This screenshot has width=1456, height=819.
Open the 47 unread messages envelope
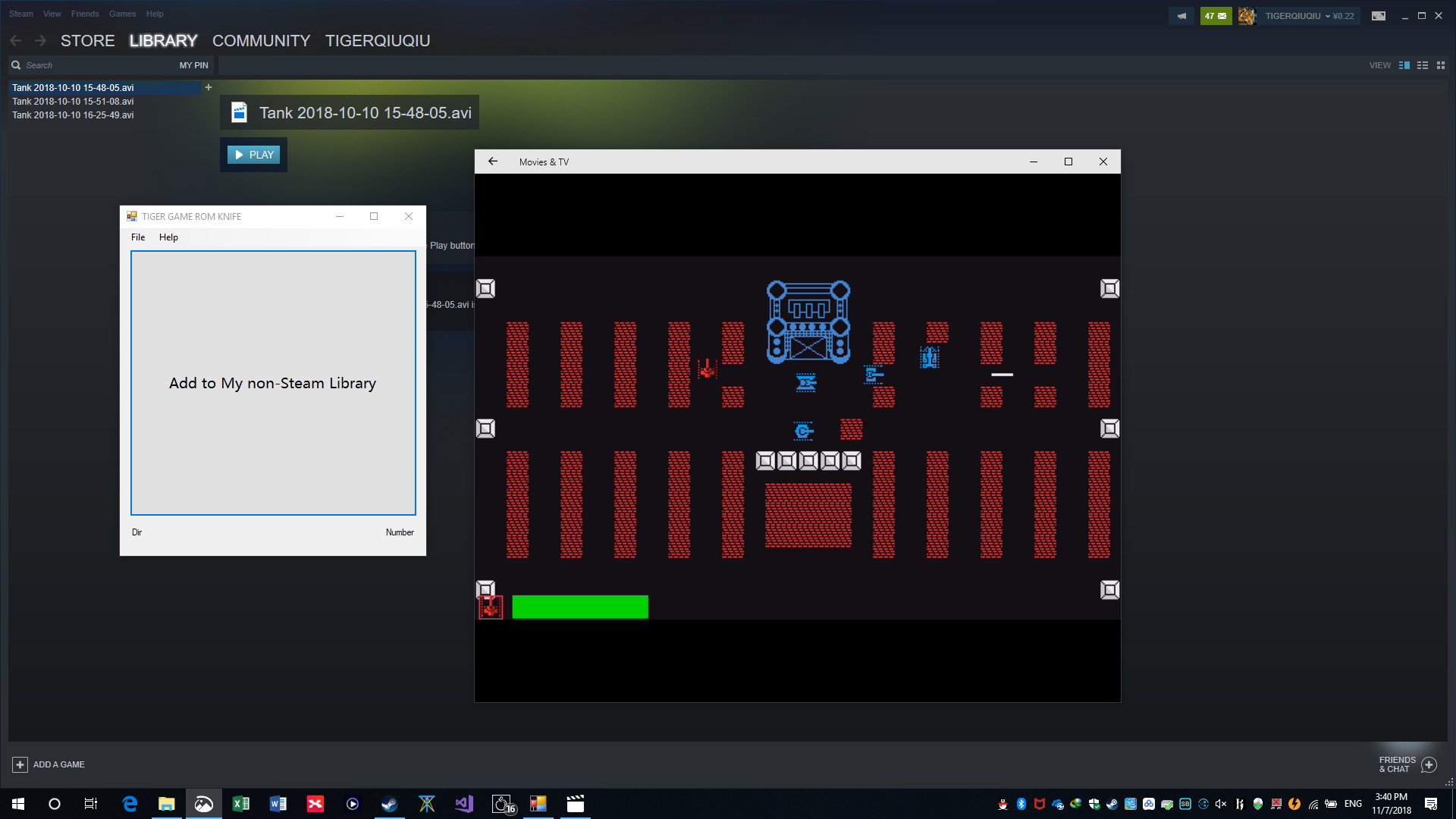tap(1216, 15)
